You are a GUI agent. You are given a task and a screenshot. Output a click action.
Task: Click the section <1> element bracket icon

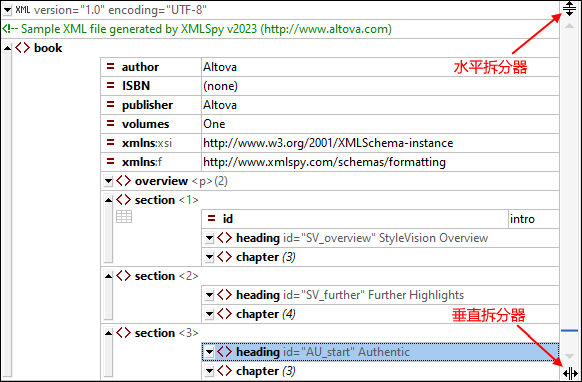pos(124,200)
